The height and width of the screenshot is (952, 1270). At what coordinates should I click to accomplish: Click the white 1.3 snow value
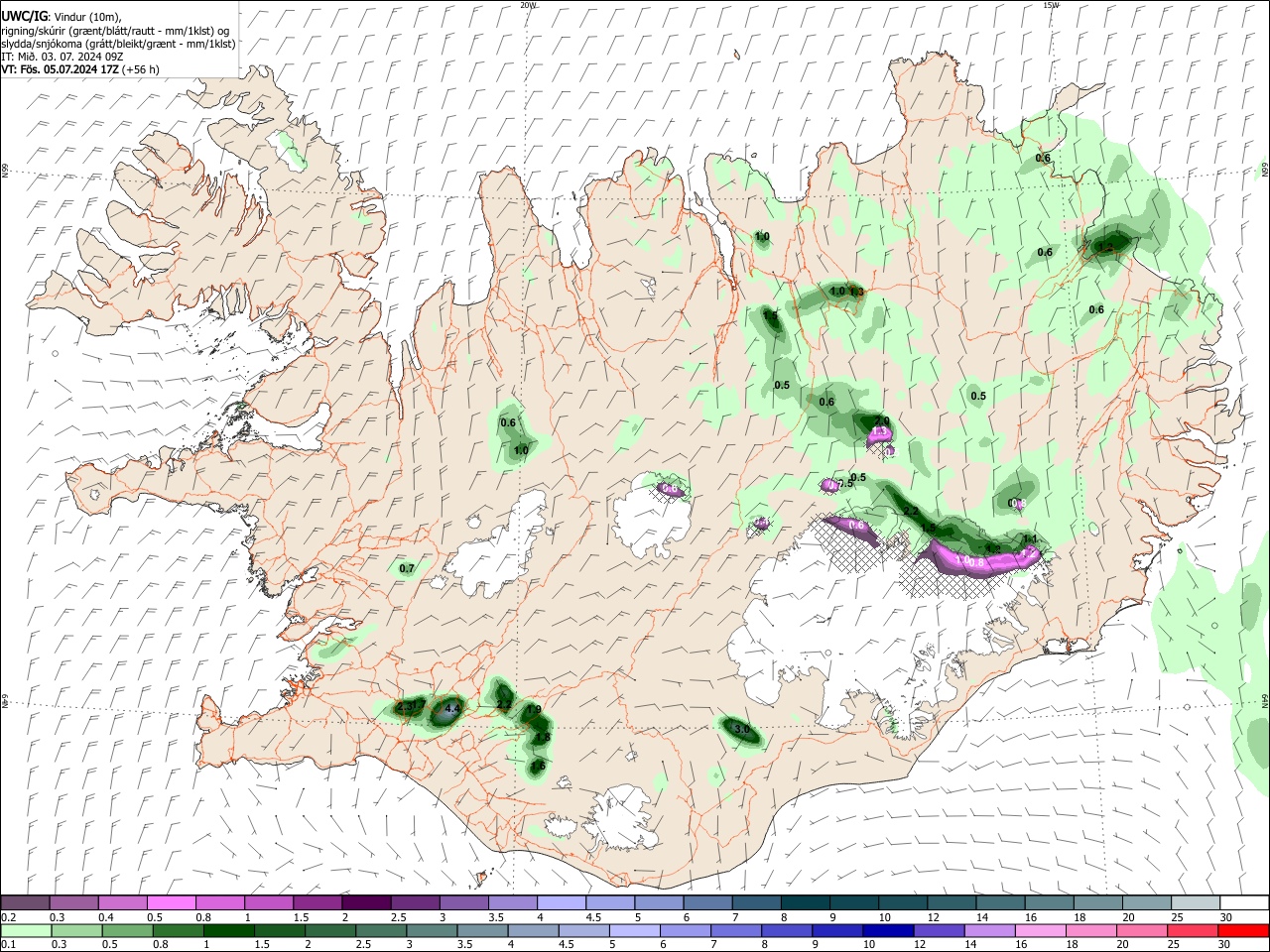(x=878, y=433)
